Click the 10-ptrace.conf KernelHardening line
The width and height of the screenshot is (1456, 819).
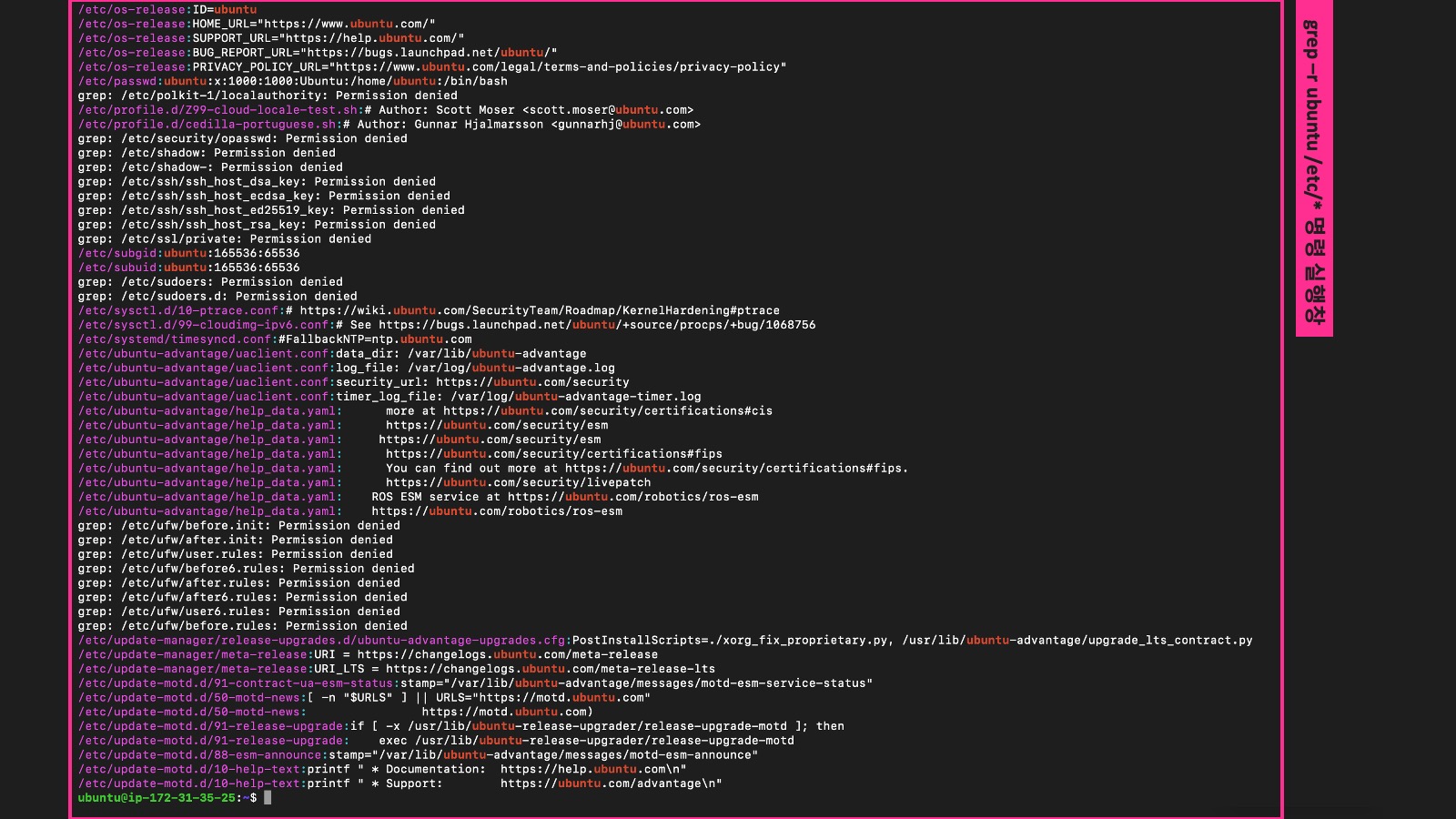point(429,310)
